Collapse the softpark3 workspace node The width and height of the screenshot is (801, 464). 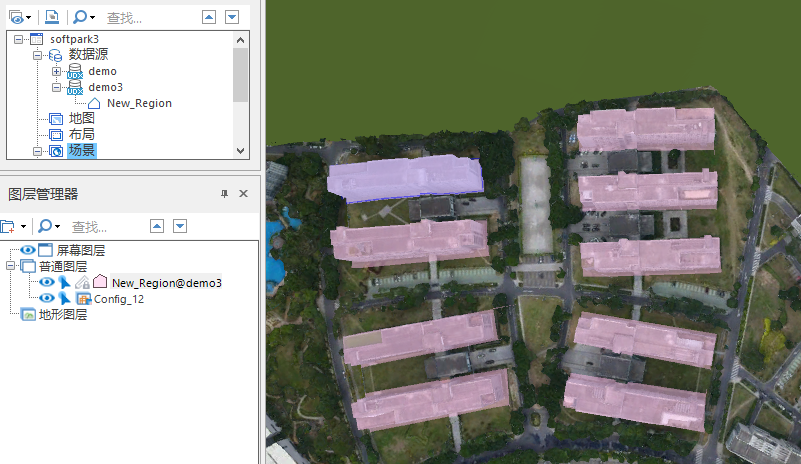pos(18,39)
